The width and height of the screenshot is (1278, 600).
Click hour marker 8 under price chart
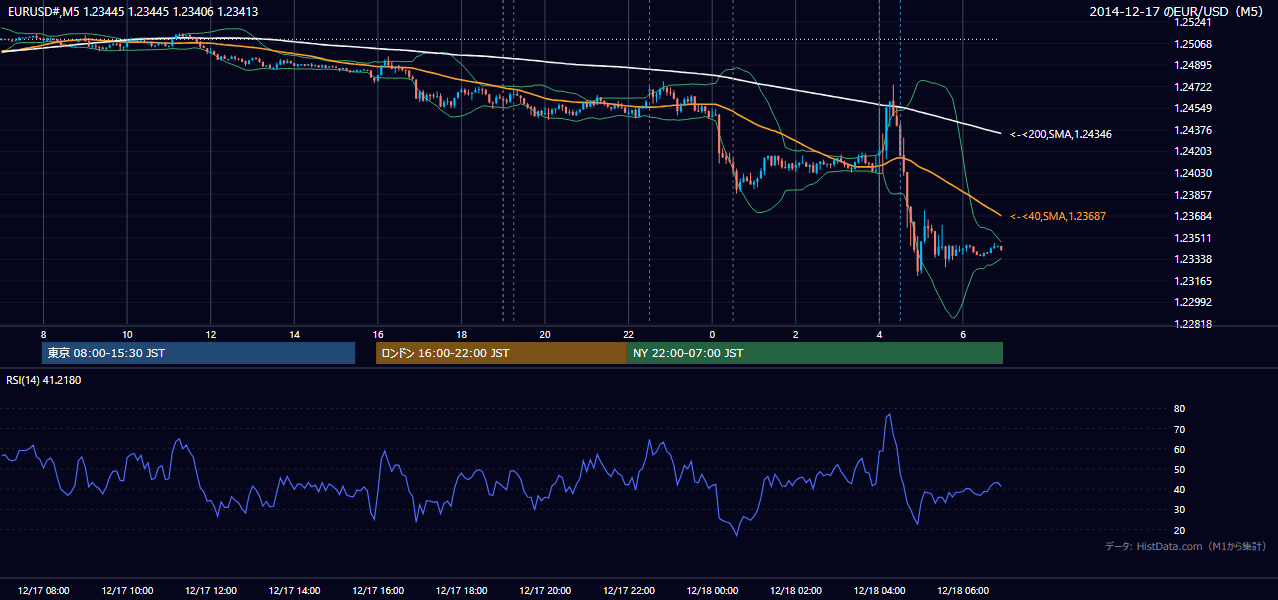43,334
